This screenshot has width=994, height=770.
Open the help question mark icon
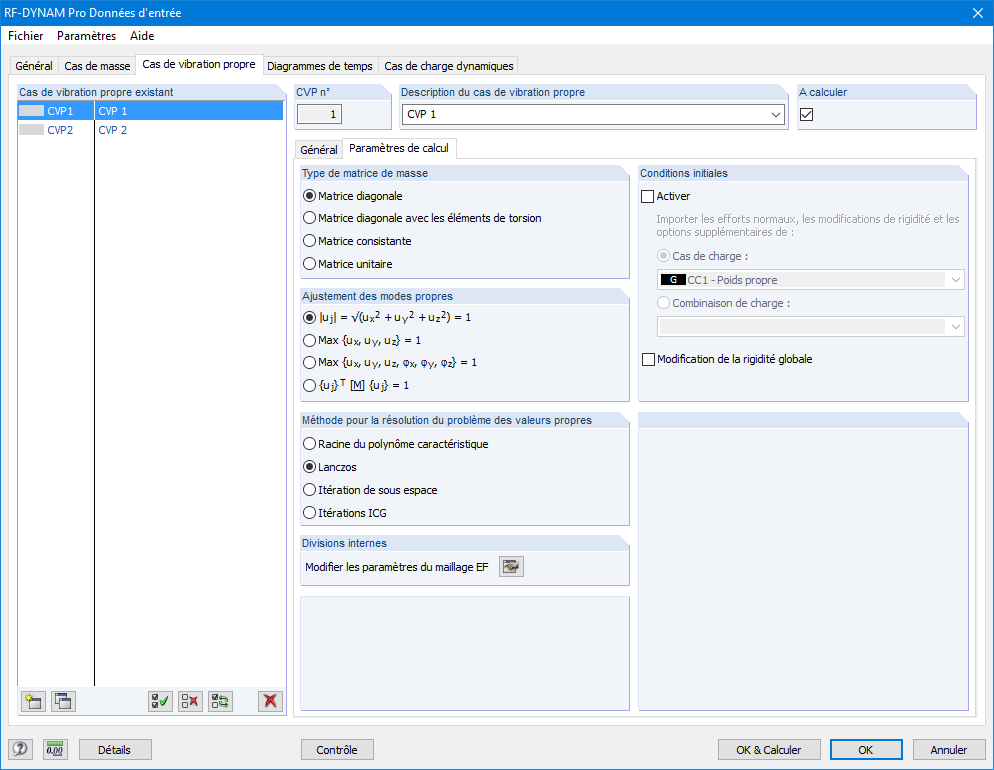(x=20, y=750)
